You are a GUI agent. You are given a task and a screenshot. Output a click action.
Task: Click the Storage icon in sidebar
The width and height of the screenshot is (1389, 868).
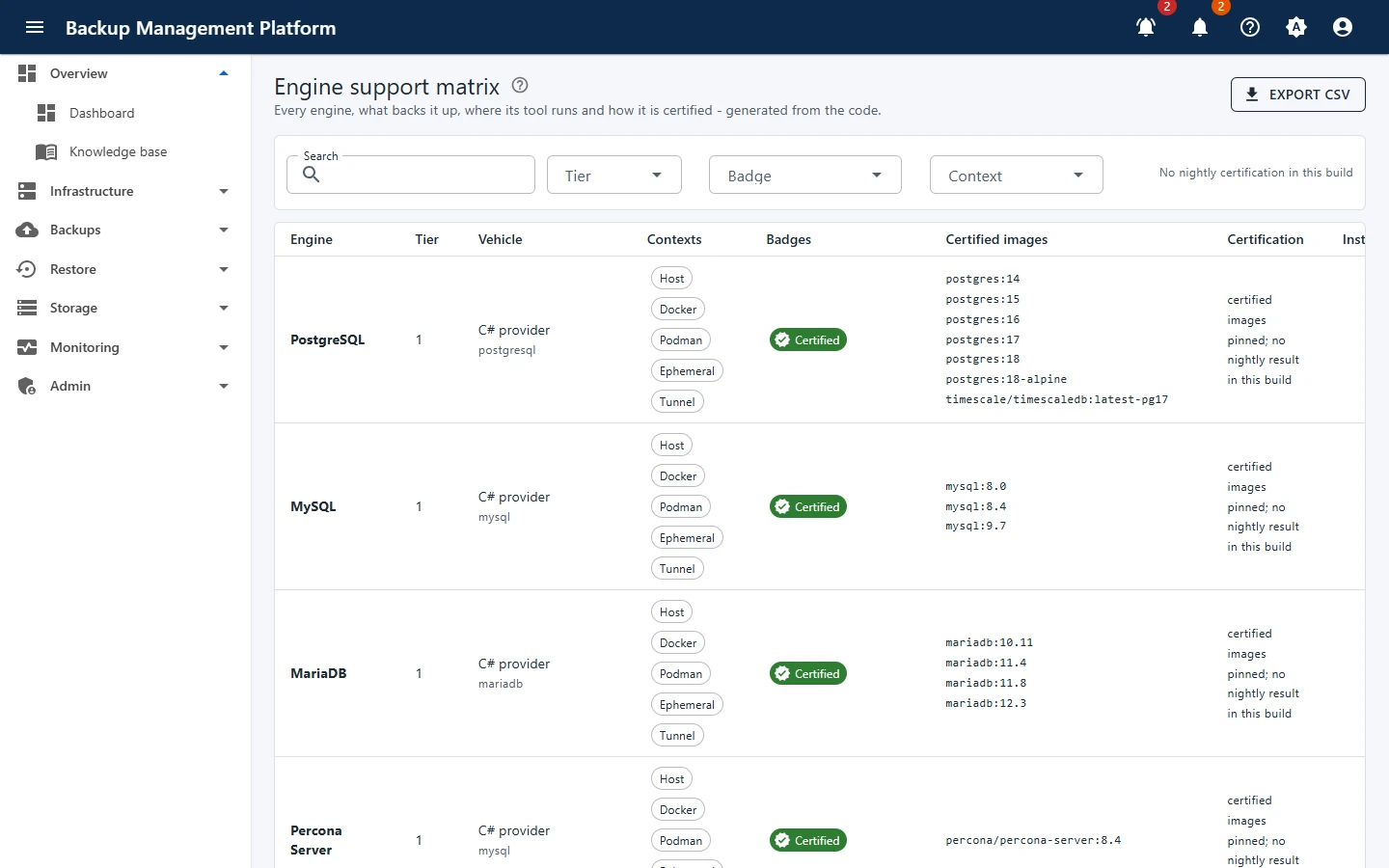tap(27, 308)
